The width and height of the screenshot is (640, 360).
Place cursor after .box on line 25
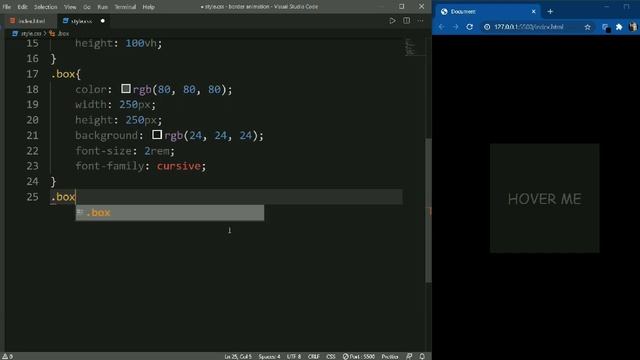[x=76, y=197]
